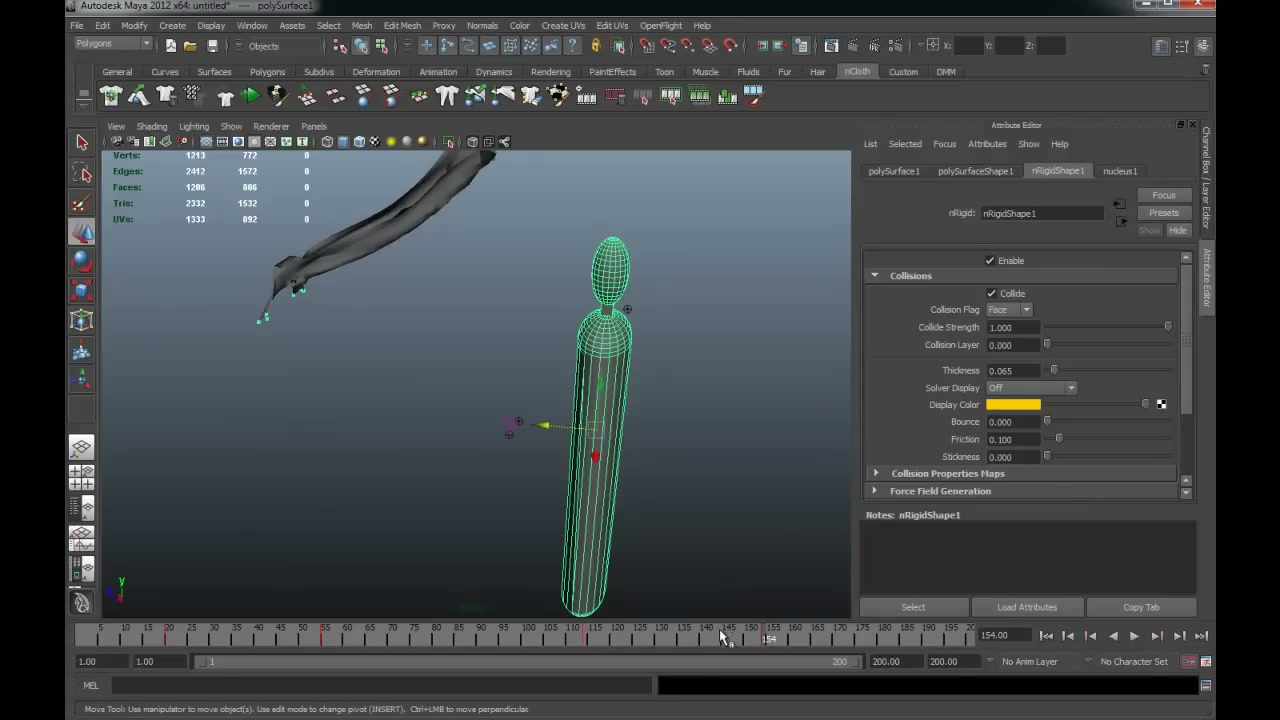Image resolution: width=1280 pixels, height=720 pixels.
Task: Click the Display Color map checker button
Action: pos(1161,405)
